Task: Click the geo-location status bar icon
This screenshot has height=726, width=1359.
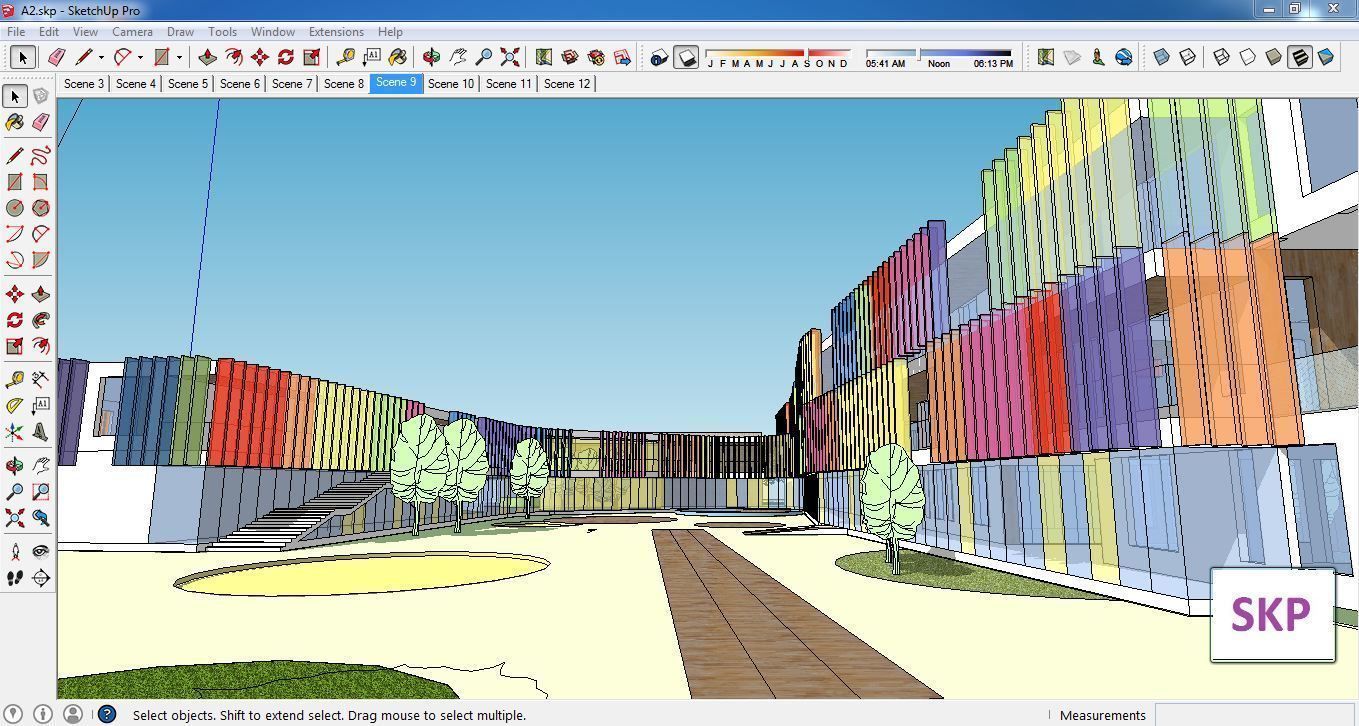Action: coord(14,714)
